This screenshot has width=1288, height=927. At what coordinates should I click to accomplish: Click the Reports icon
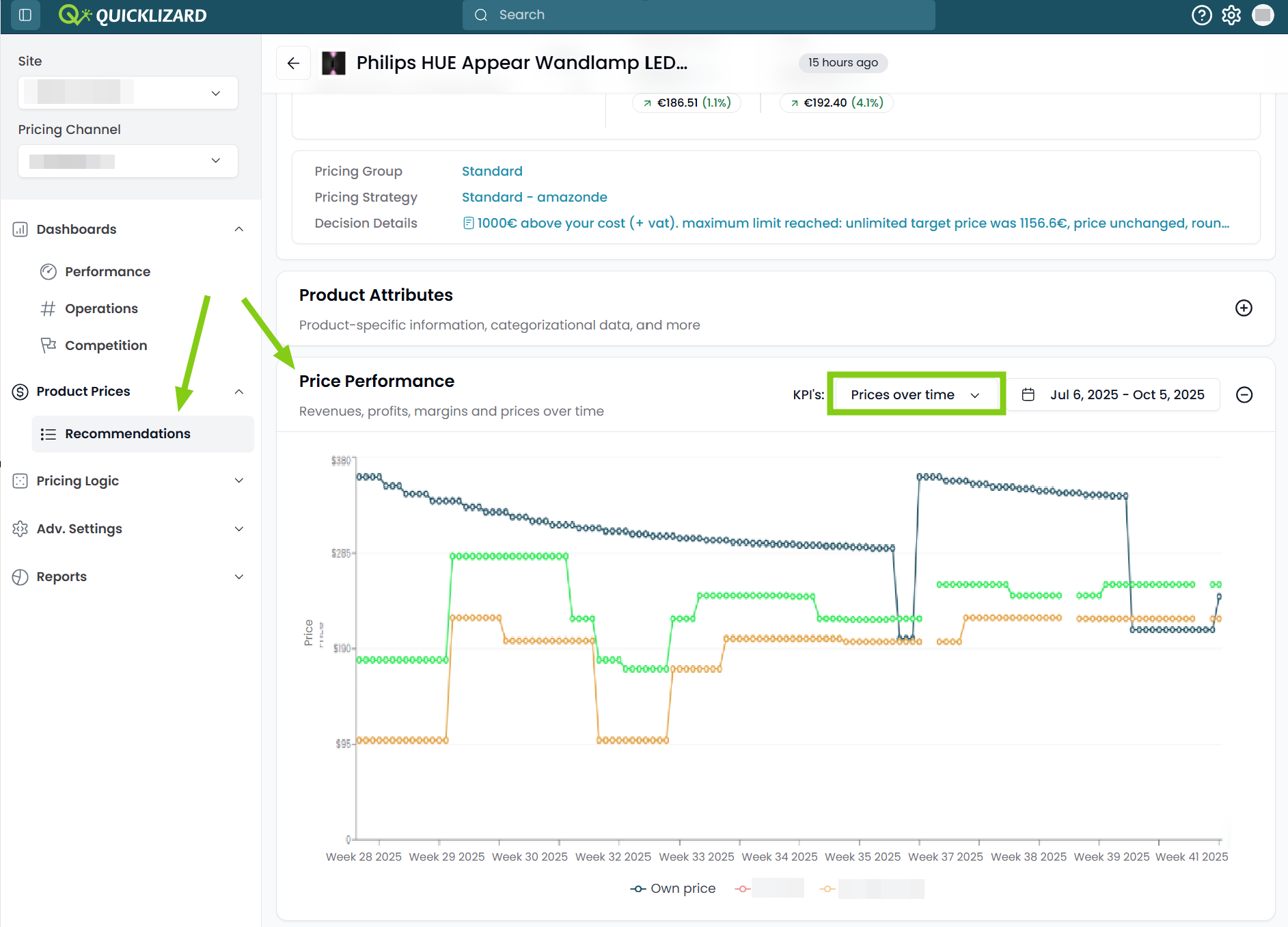[20, 577]
